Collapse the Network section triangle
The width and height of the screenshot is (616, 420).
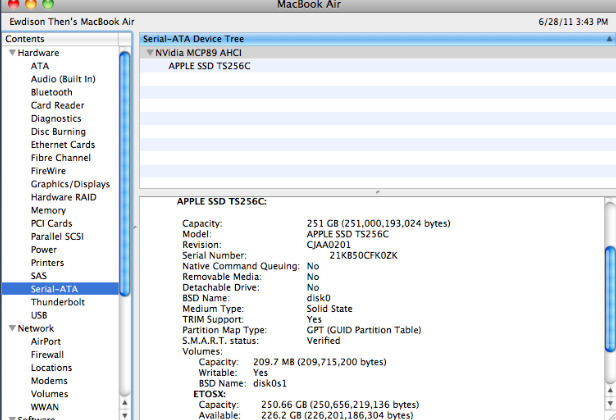12,328
